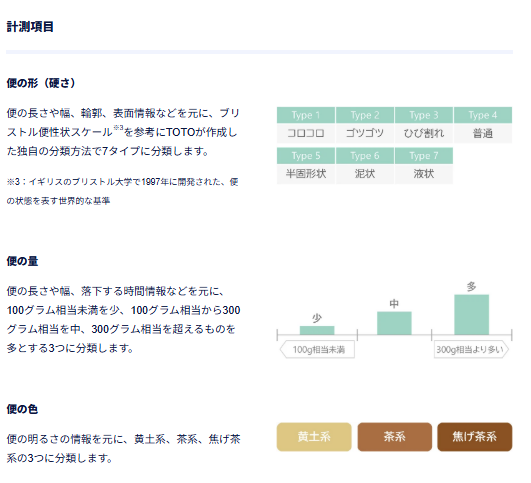Image resolution: width=531 pixels, height=483 pixels.
Task: Click the 多 bar in the chart
Action: [x=471, y=315]
